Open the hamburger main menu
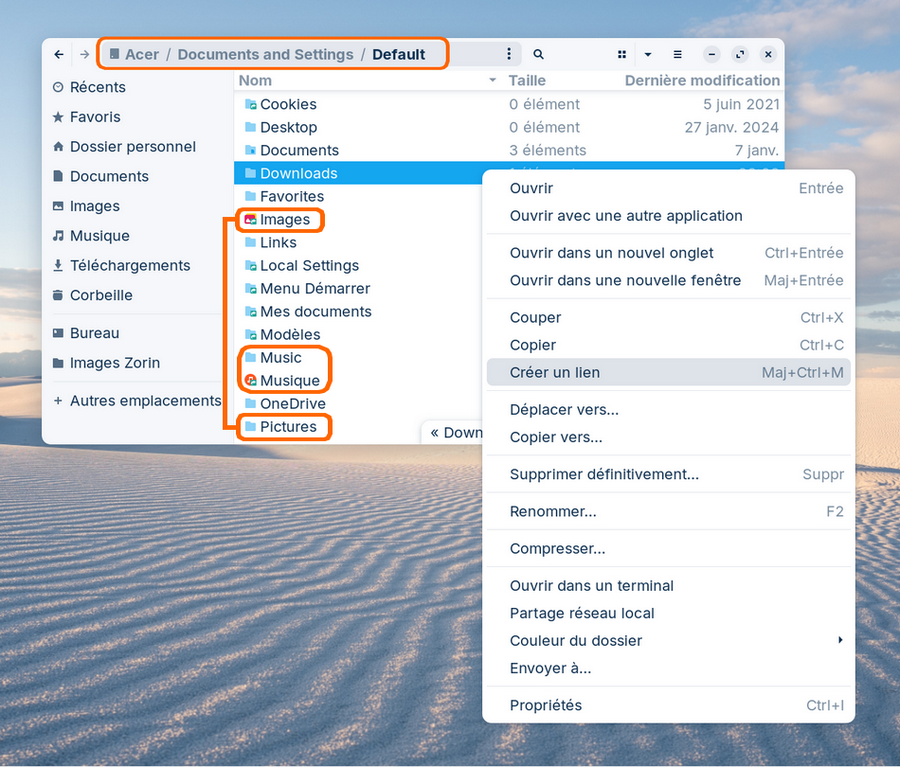 [677, 54]
